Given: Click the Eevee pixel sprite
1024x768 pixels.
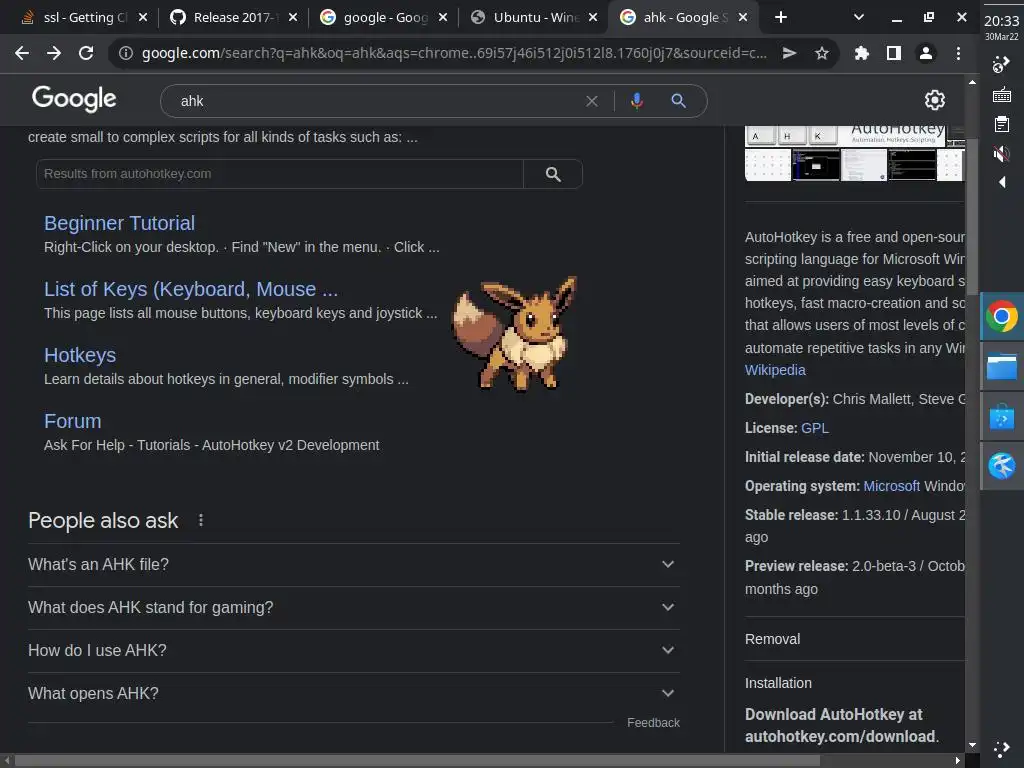Looking at the screenshot, I should click(514, 333).
